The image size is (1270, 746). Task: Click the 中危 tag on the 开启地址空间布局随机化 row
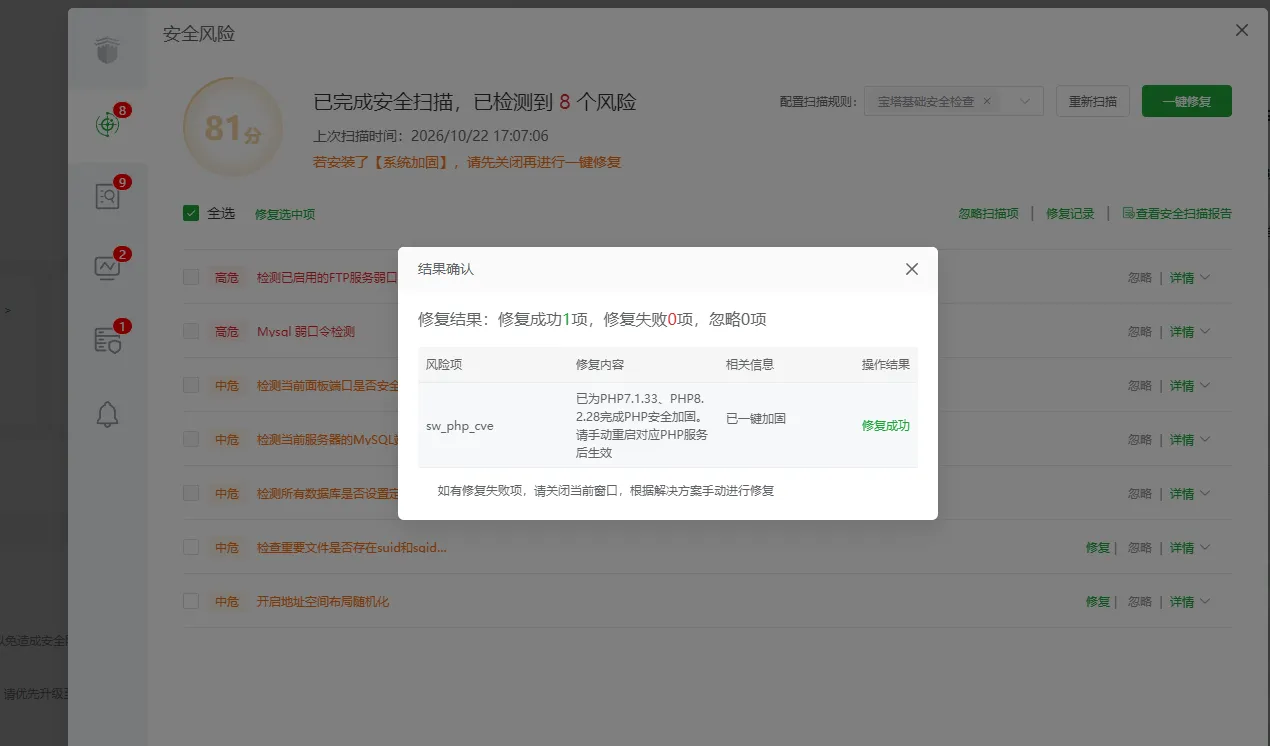pyautogui.click(x=227, y=602)
